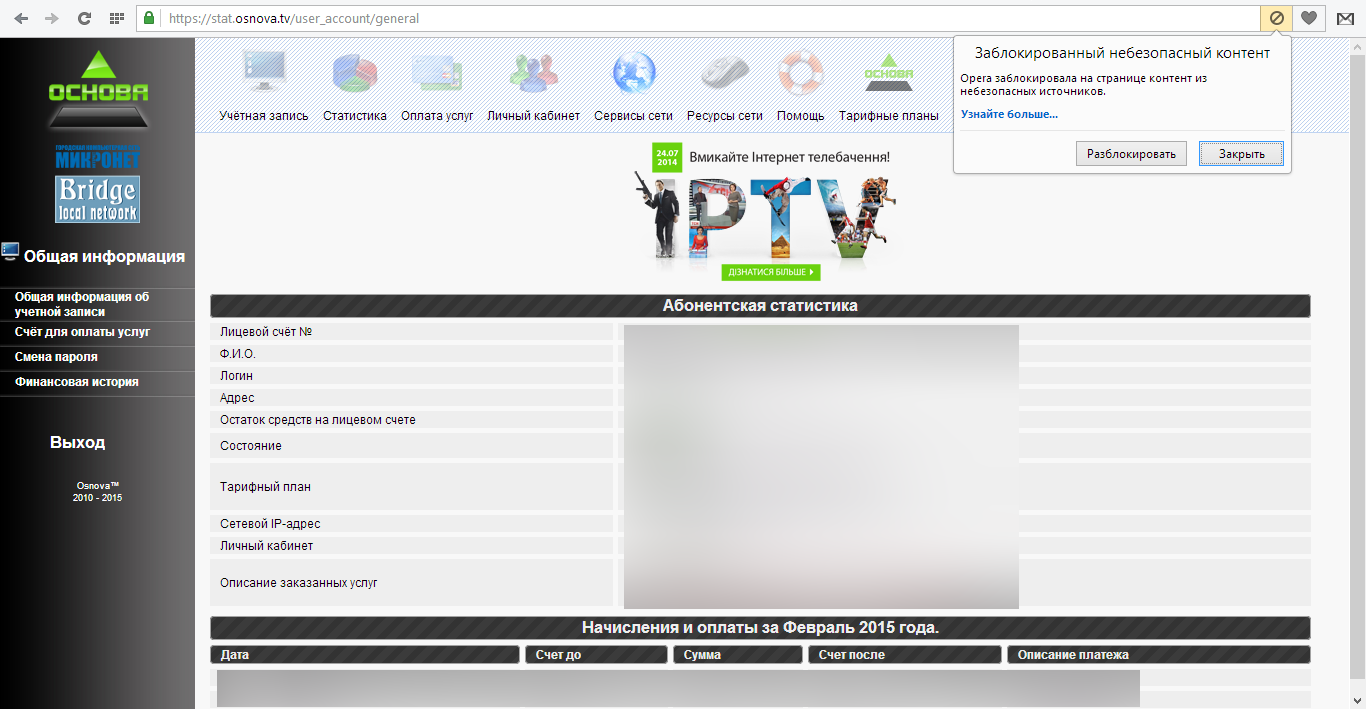The width and height of the screenshot is (1366, 709).
Task: Open Тарифные планы Osnova icon
Action: point(888,73)
